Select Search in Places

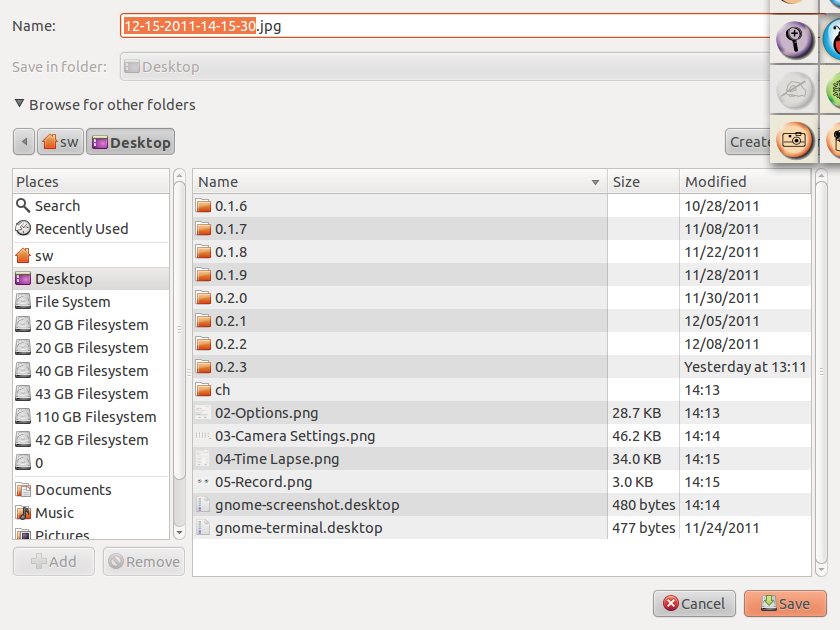pyautogui.click(x=91, y=206)
